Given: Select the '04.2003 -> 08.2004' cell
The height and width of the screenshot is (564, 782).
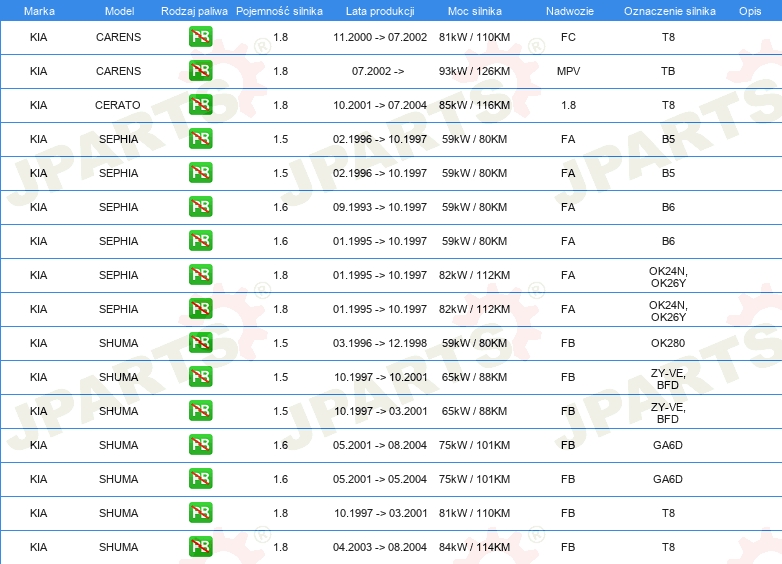Looking at the screenshot, I should pyautogui.click(x=380, y=547).
